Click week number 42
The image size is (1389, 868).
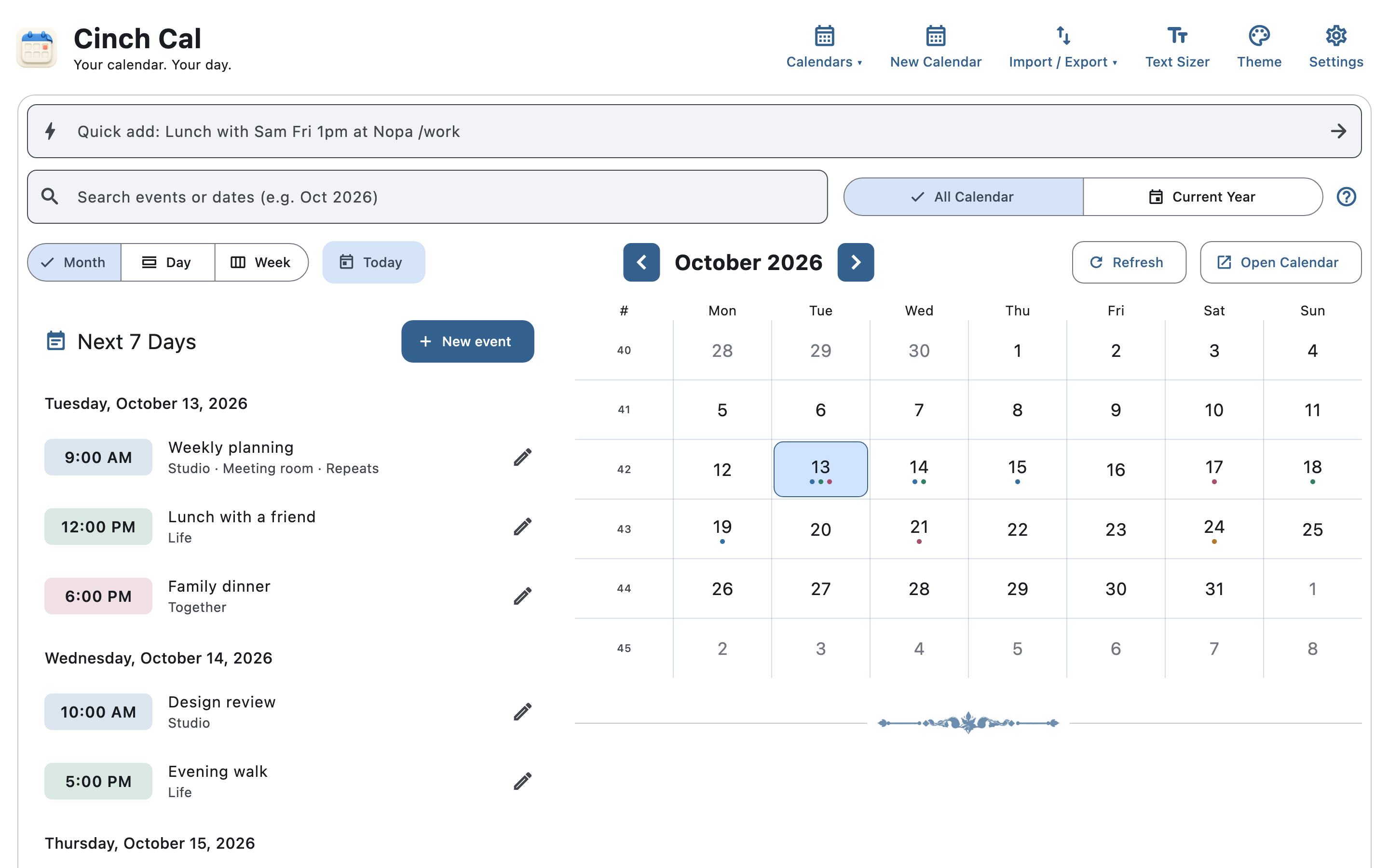click(623, 469)
